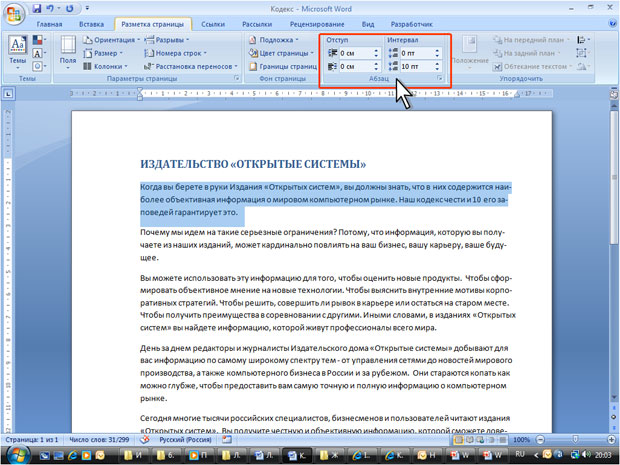Click the zoom in plus button
Image resolution: width=620 pixels, height=465 pixels.
[611, 440]
